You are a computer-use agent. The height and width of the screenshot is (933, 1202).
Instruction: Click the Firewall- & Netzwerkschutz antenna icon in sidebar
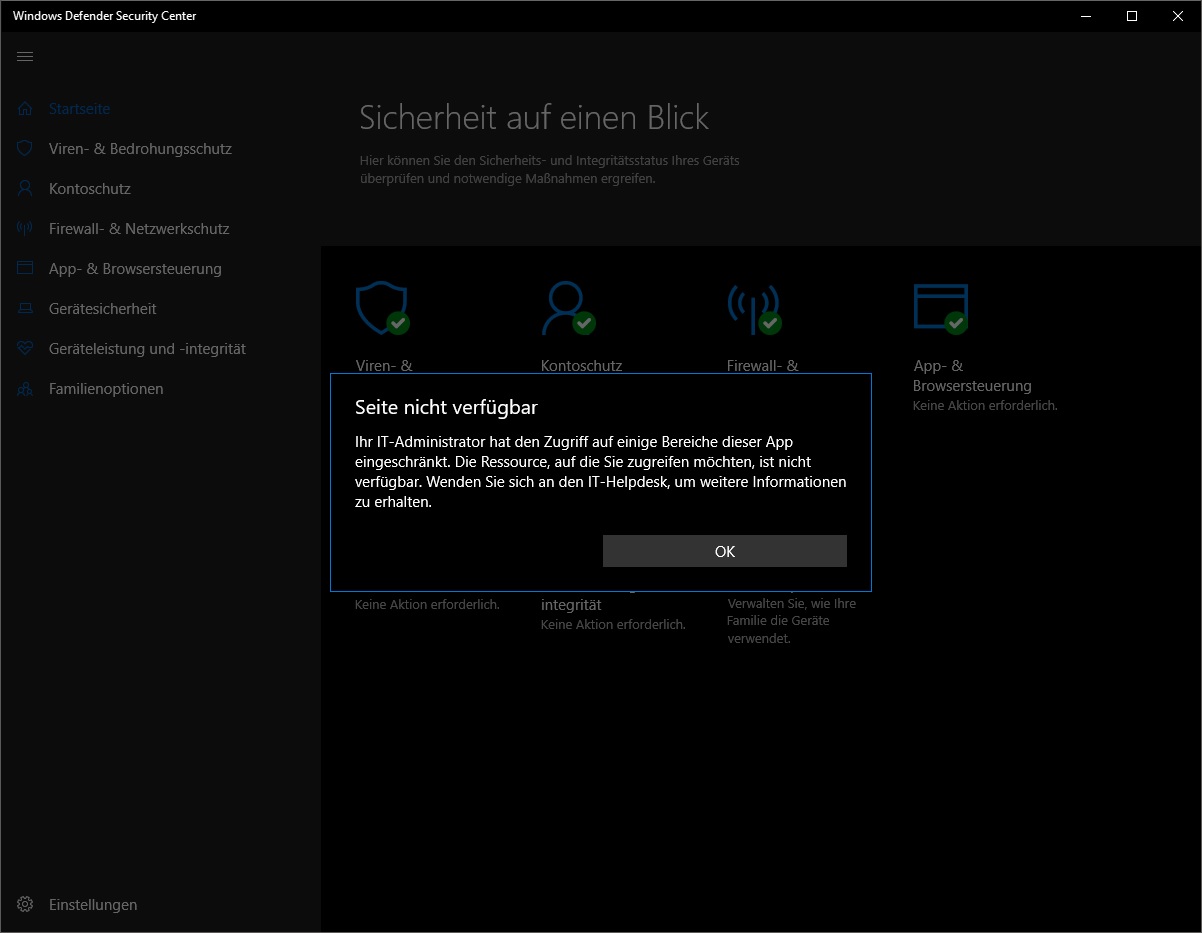[25, 229]
